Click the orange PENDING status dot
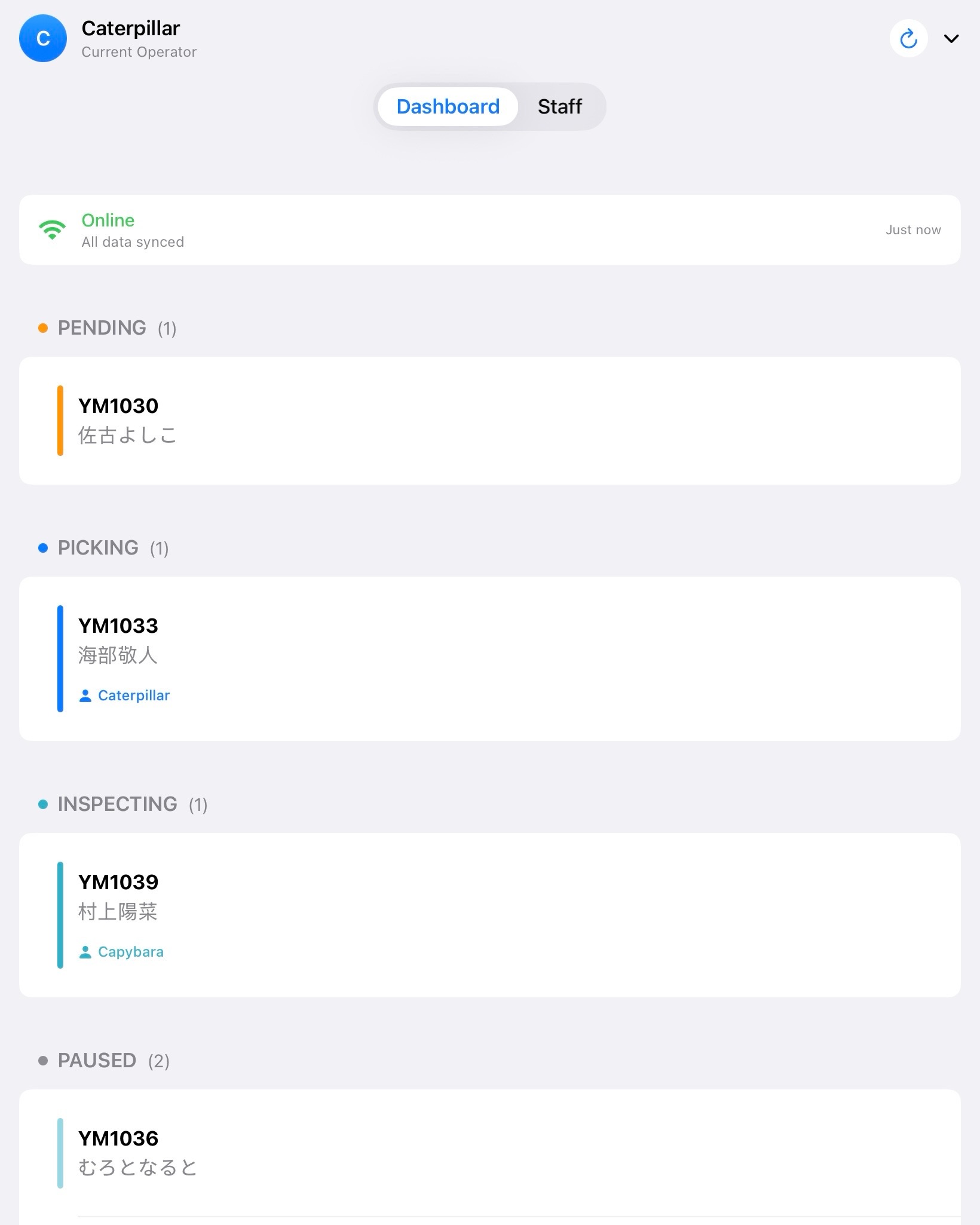Image resolution: width=980 pixels, height=1225 pixels. coord(43,328)
